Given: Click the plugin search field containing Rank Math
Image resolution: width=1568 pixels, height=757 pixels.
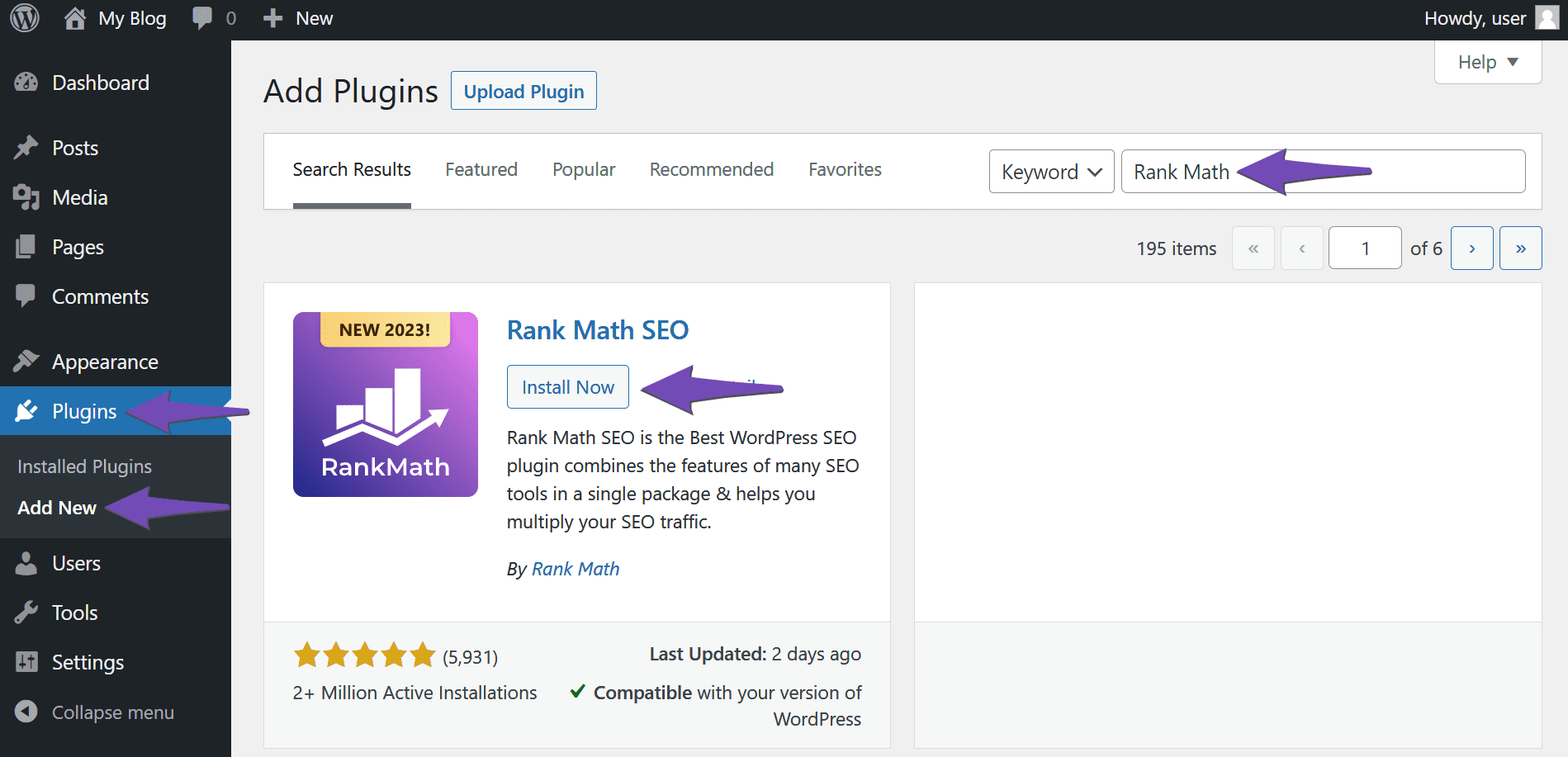Looking at the screenshot, I should pyautogui.click(x=1323, y=172).
